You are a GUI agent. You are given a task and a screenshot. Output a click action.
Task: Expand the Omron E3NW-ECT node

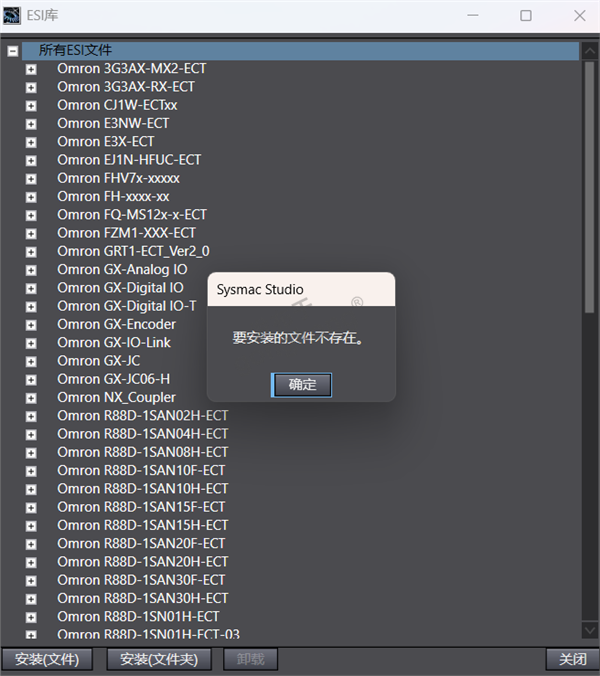click(x=31, y=124)
